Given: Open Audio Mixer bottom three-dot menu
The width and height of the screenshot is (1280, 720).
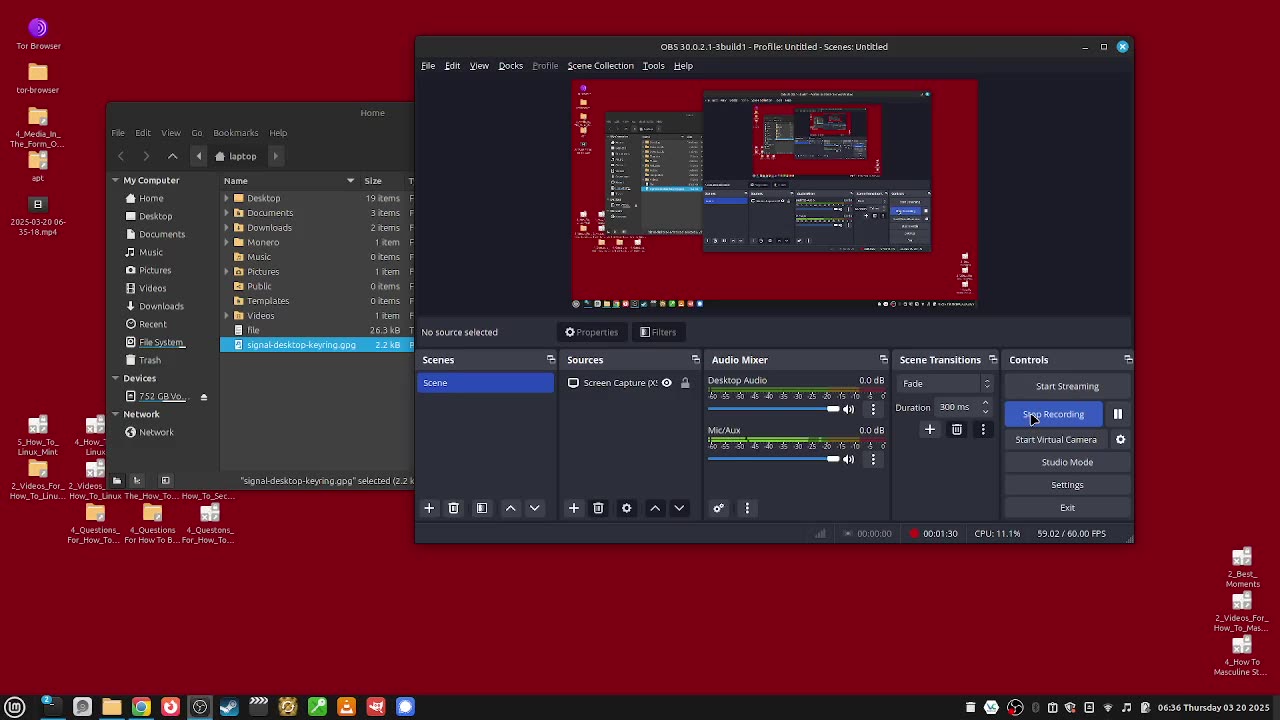Looking at the screenshot, I should coord(747,508).
